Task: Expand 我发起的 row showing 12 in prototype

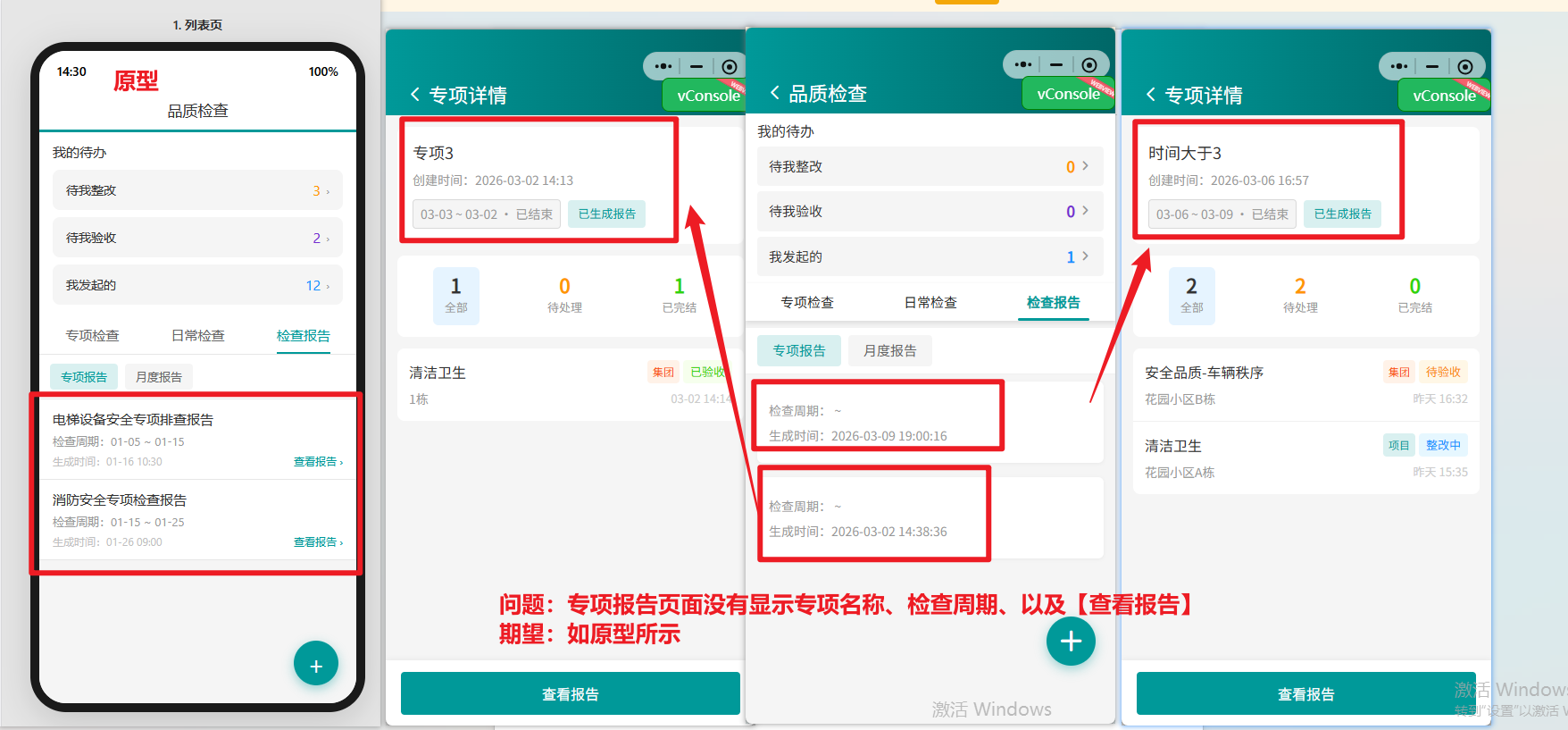Action: coord(197,285)
